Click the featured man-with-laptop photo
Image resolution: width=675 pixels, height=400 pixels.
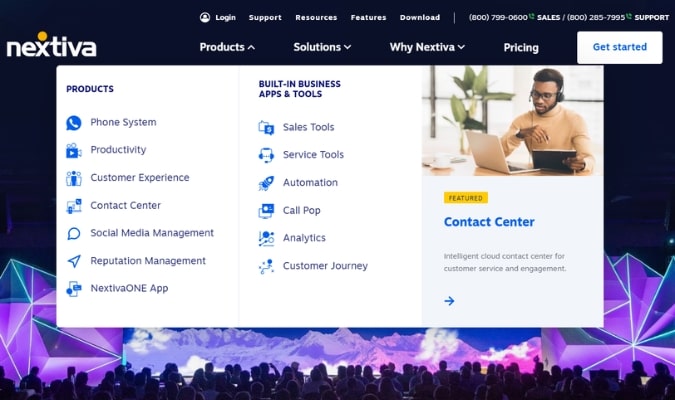[x=512, y=121]
